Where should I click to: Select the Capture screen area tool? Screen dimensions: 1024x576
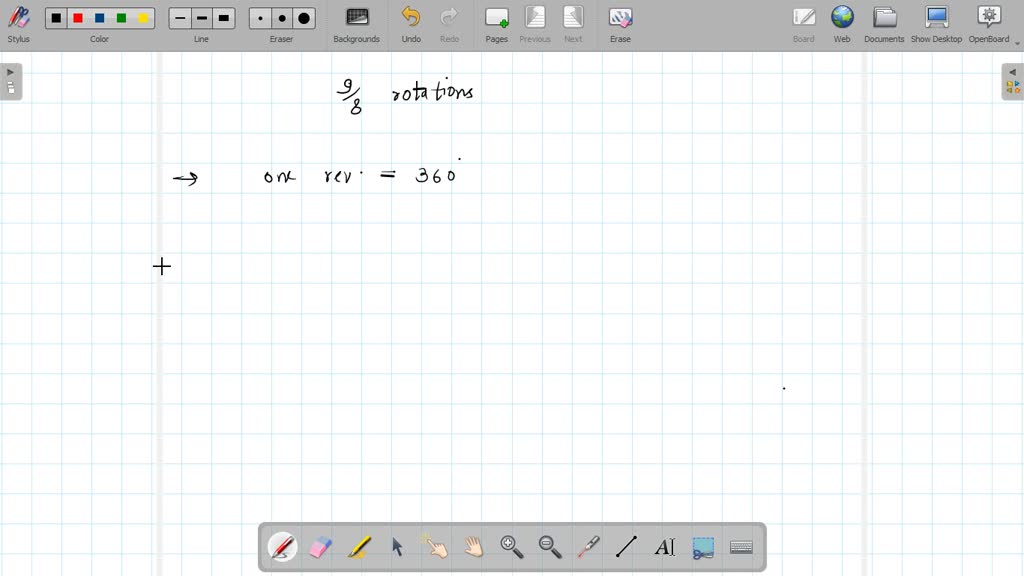tap(702, 546)
